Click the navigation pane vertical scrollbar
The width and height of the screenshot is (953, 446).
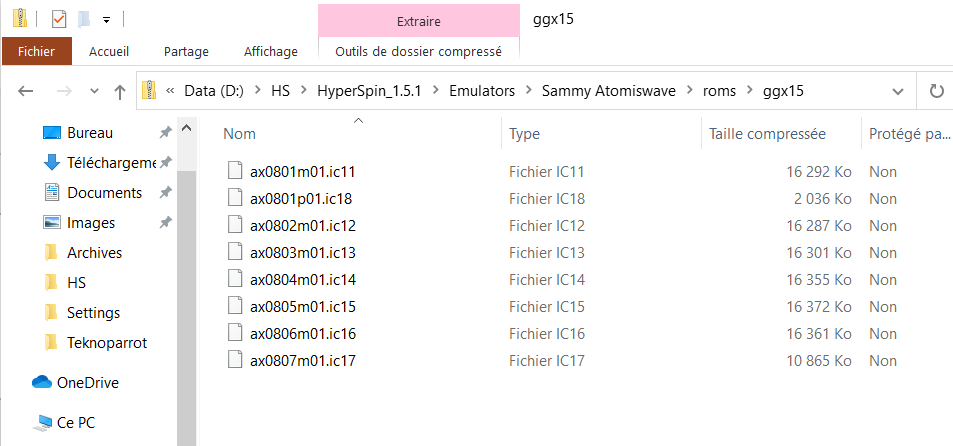pyautogui.click(x=186, y=280)
